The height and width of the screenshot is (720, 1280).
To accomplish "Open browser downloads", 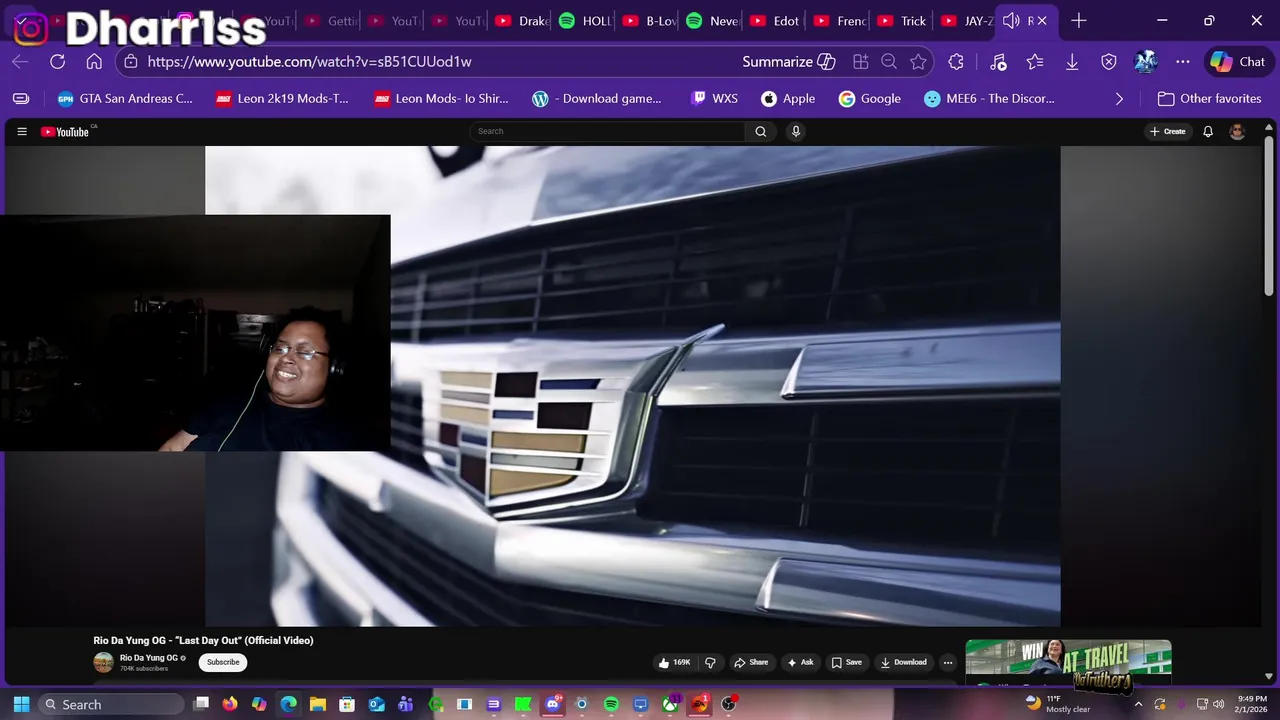I will [x=1072, y=62].
